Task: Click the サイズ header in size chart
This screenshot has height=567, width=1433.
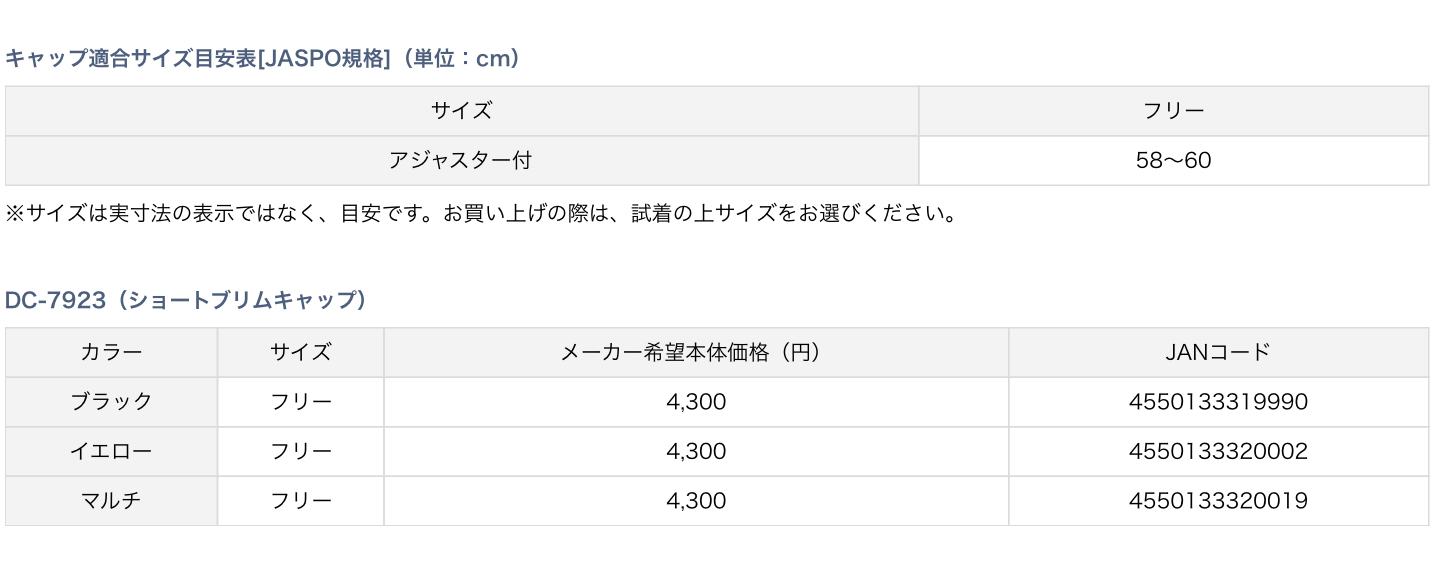Action: tap(461, 111)
